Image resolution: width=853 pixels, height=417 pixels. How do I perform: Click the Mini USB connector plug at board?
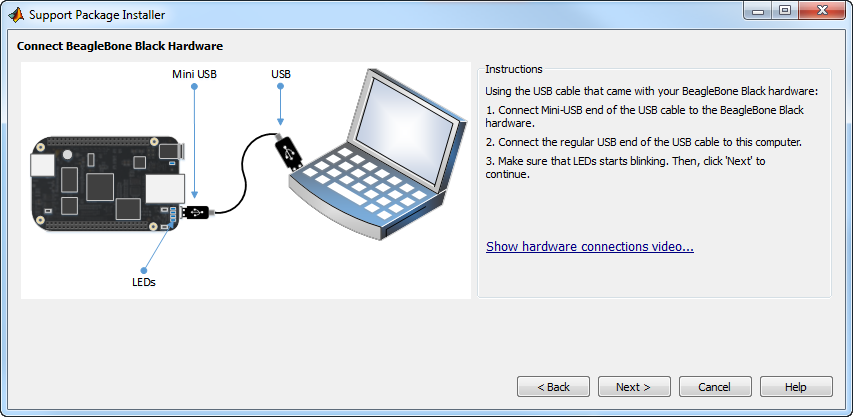(x=197, y=212)
